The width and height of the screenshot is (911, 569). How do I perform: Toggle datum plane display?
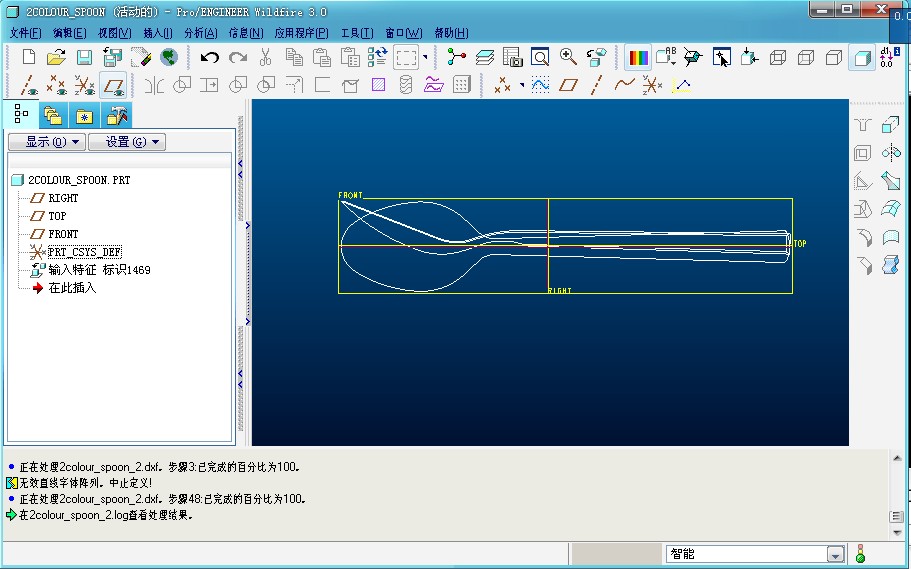click(113, 85)
